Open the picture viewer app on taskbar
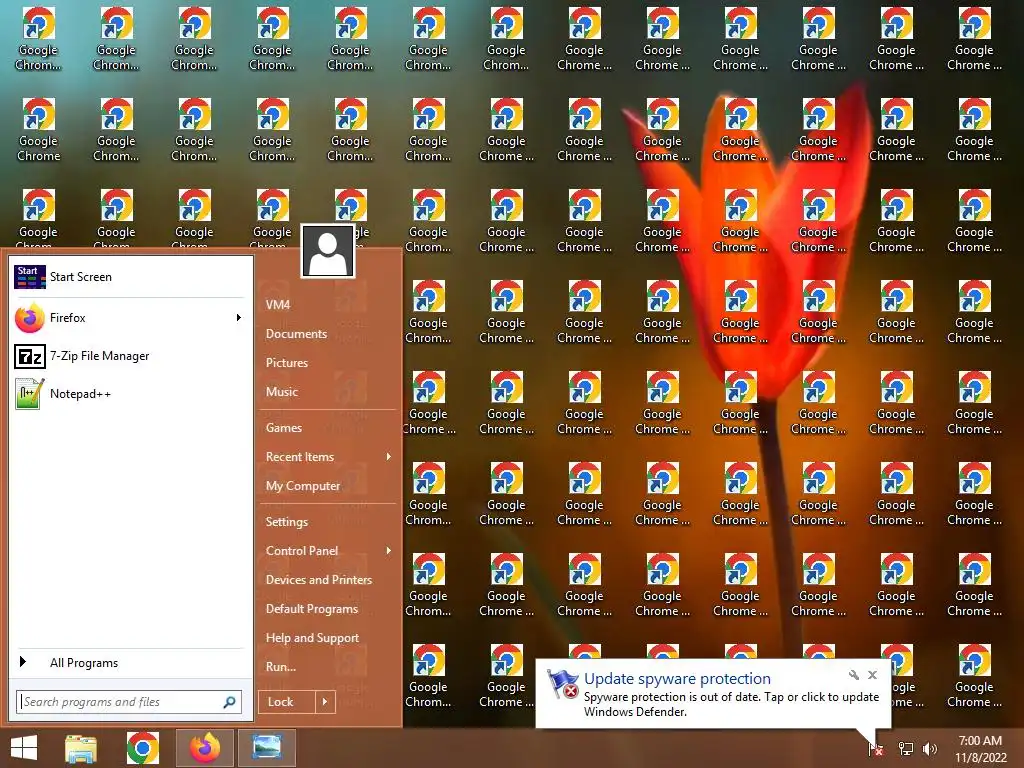Image resolution: width=1024 pixels, height=768 pixels. tap(266, 748)
